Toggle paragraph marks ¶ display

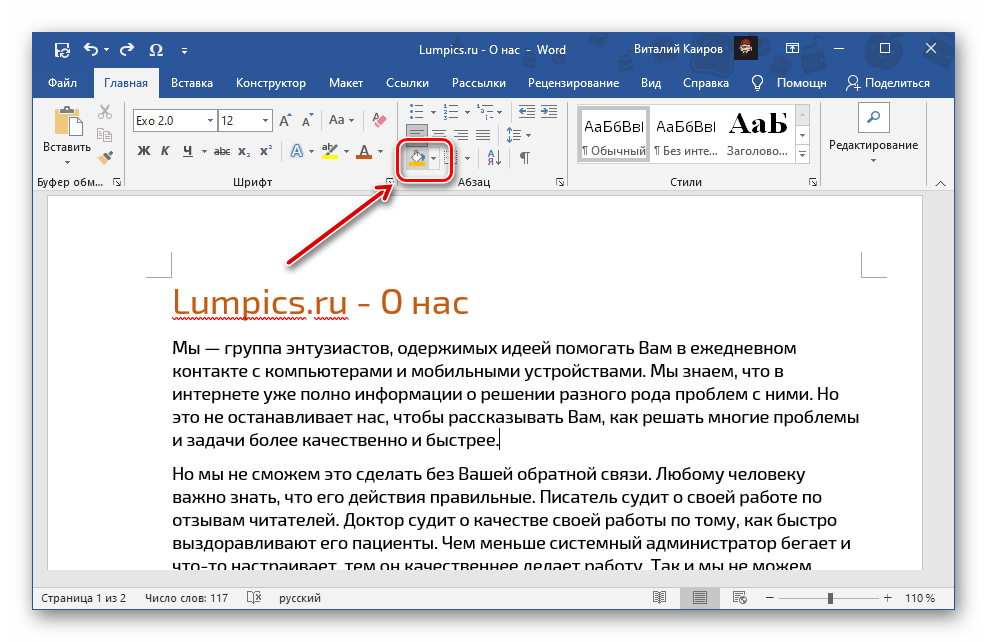524,157
